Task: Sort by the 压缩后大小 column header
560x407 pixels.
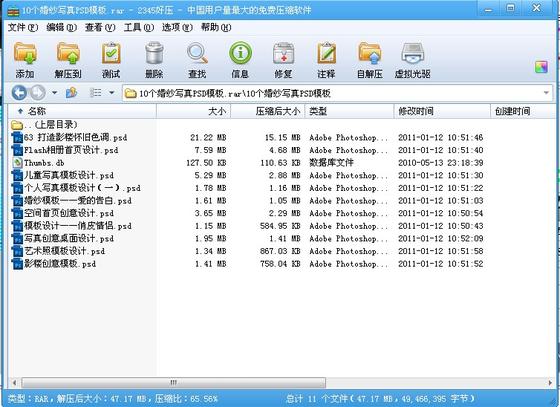Action: point(268,111)
